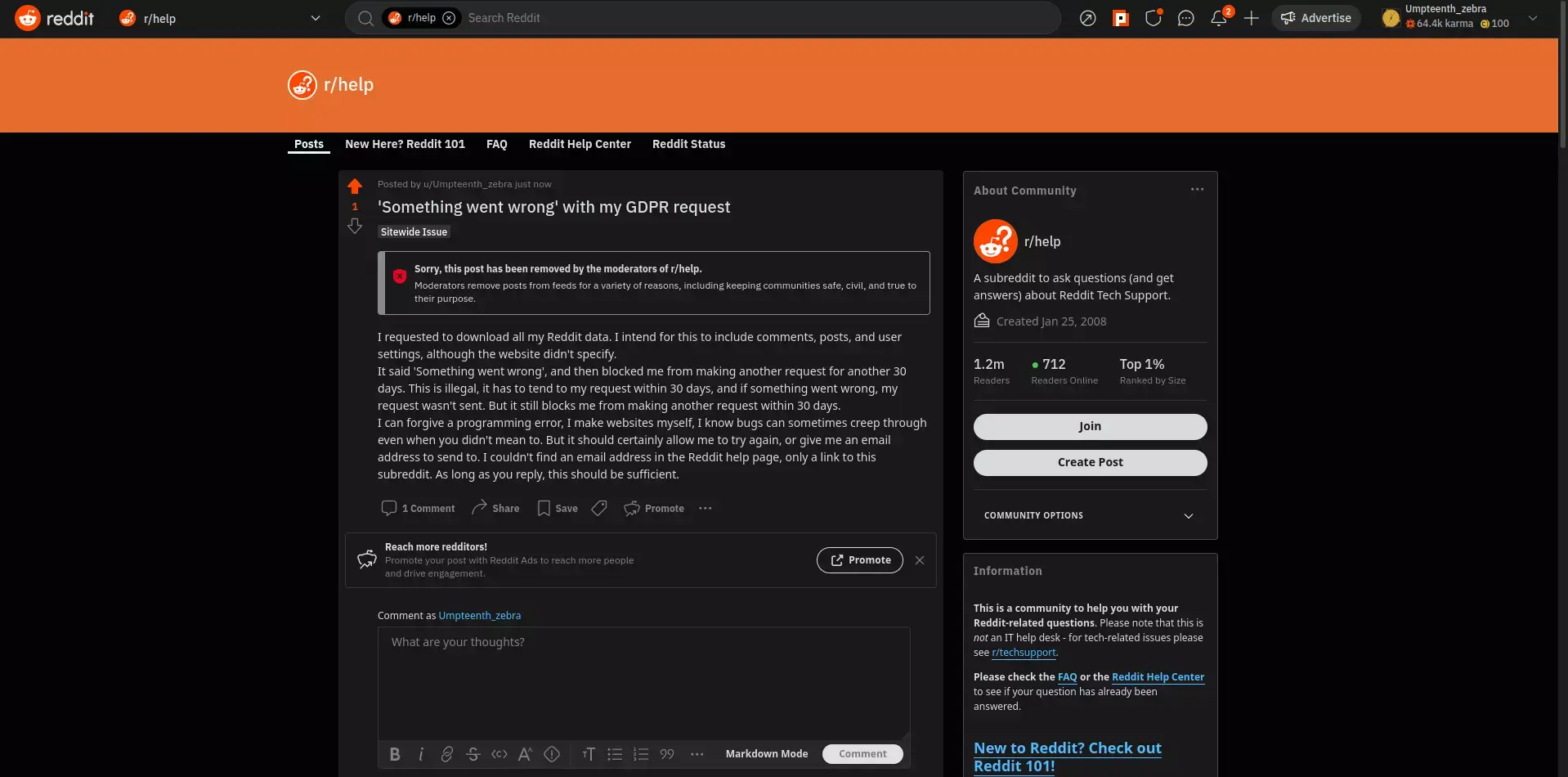The image size is (1568, 777).
Task: Open the Popular feed arrow icon
Action: click(1087, 18)
